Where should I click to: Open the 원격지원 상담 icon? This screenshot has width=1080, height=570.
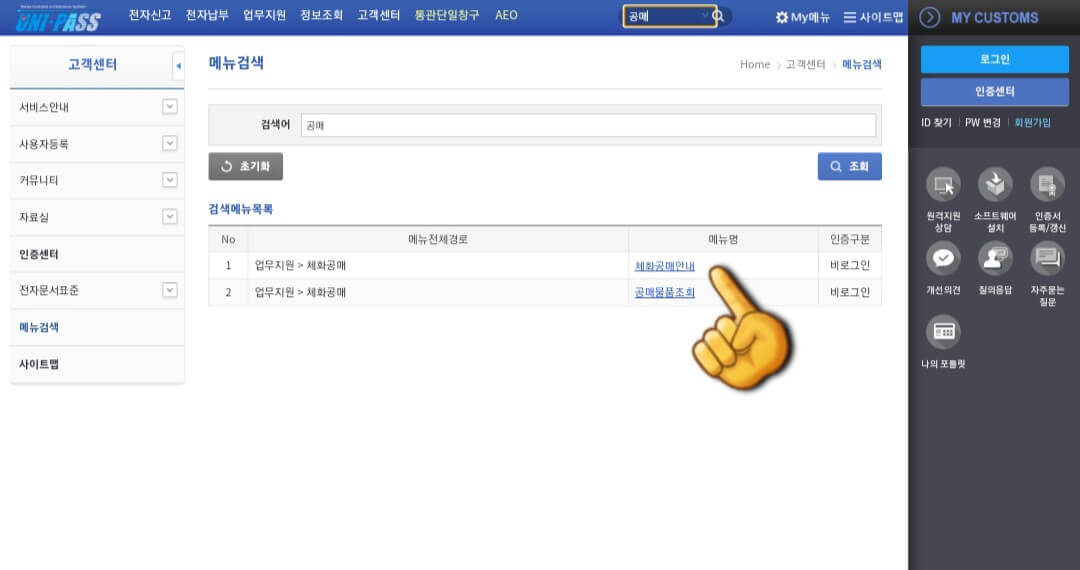(x=943, y=184)
